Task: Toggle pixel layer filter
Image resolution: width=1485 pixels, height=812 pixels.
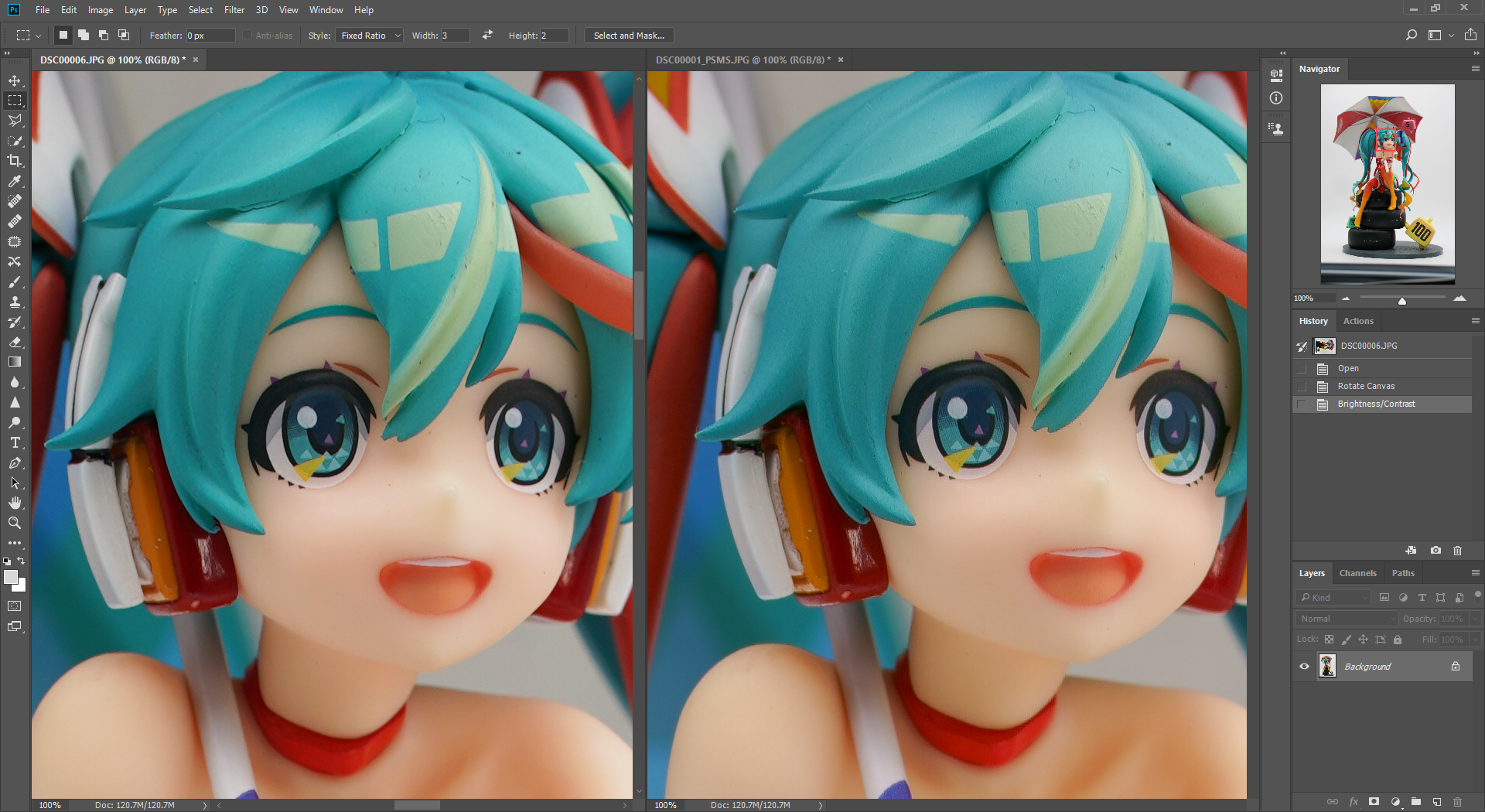Action: (1384, 598)
